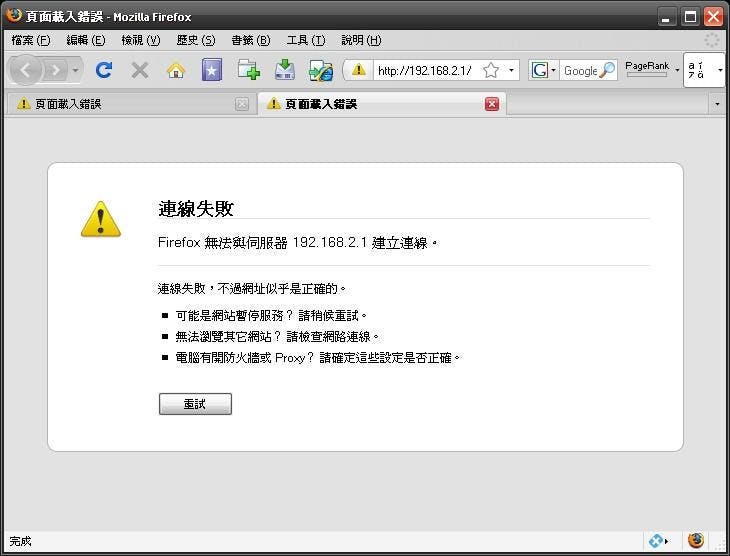Close the Firefox window
730x556 pixels.
coord(713,17)
